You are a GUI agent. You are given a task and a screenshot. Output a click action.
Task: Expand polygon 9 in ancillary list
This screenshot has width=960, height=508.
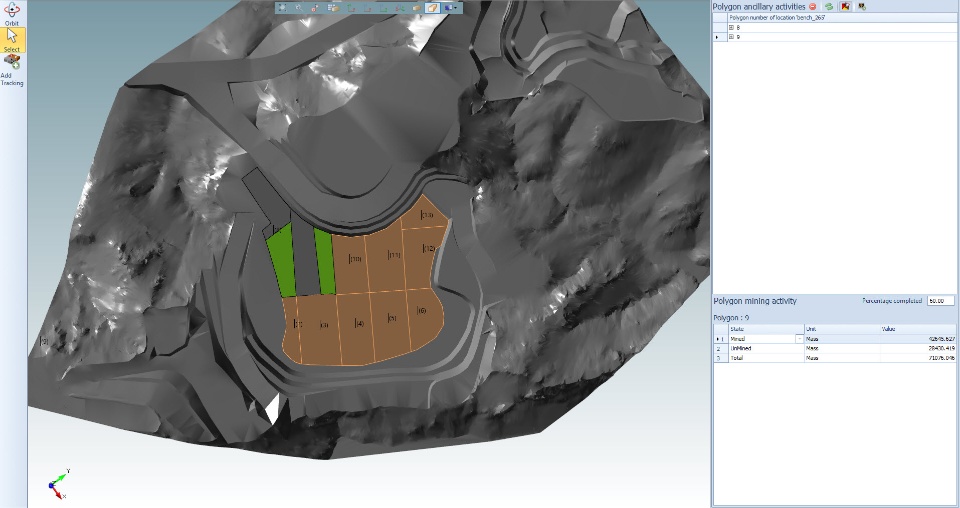tap(731, 37)
